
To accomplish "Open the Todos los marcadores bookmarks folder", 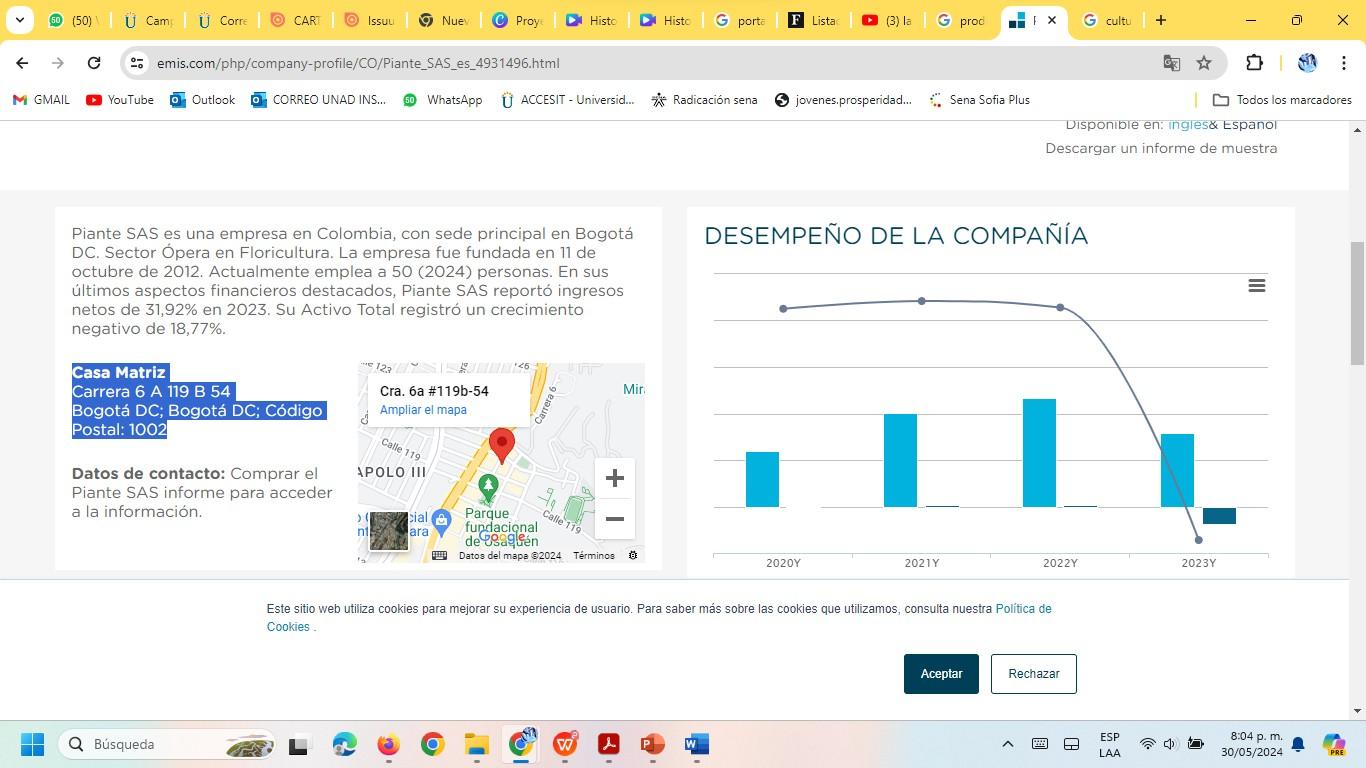I will (x=1282, y=100).
